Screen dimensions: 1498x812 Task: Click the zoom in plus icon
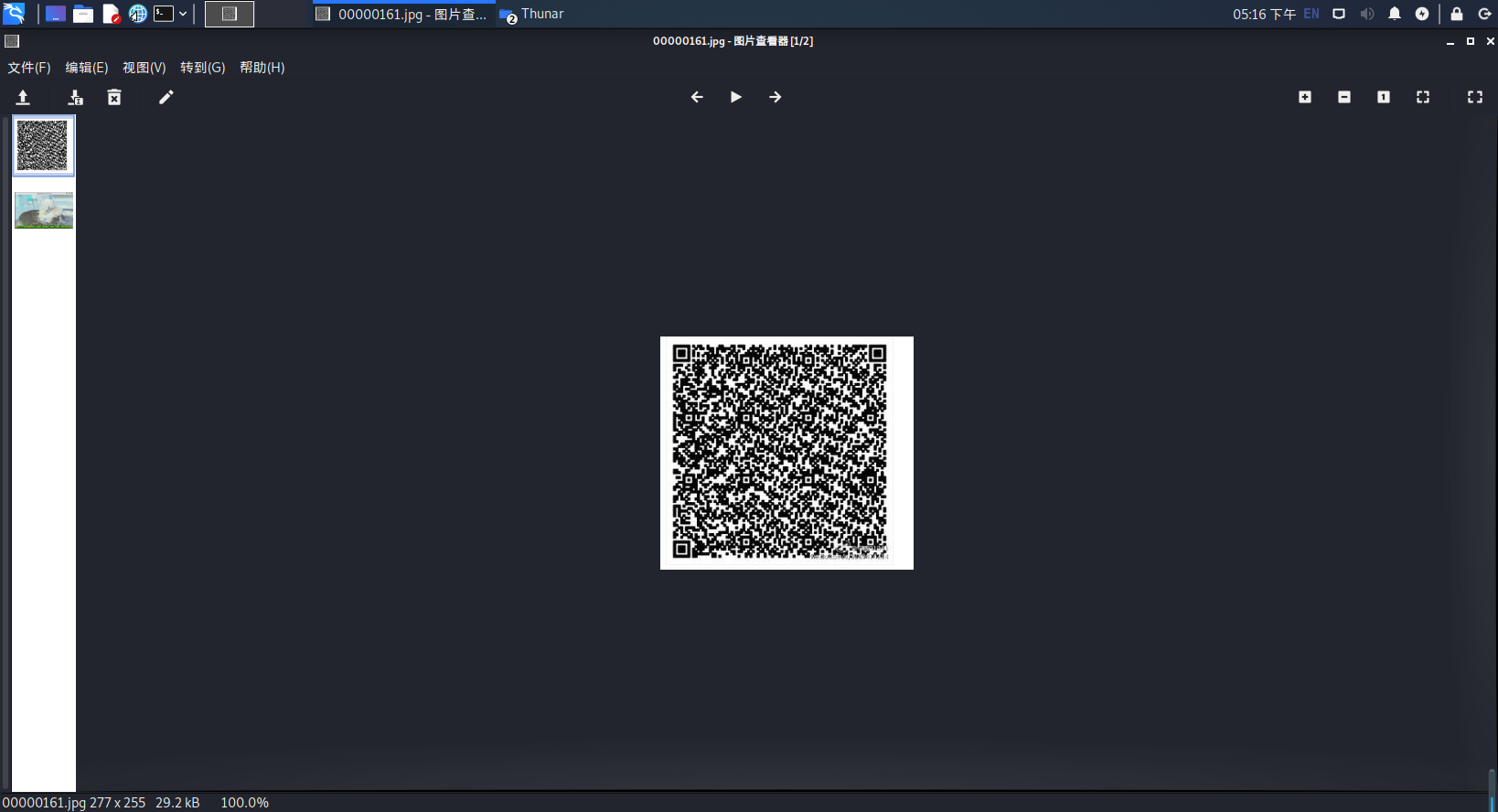point(1305,97)
